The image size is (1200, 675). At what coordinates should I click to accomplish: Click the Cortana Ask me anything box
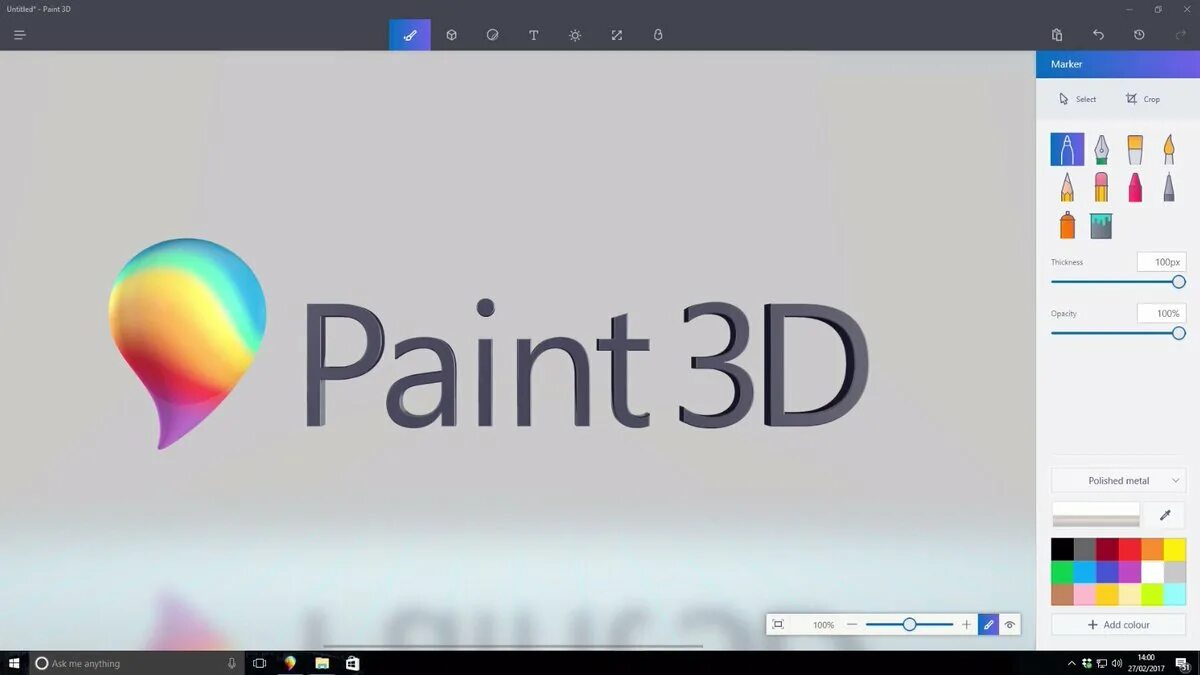pyautogui.click(x=137, y=663)
